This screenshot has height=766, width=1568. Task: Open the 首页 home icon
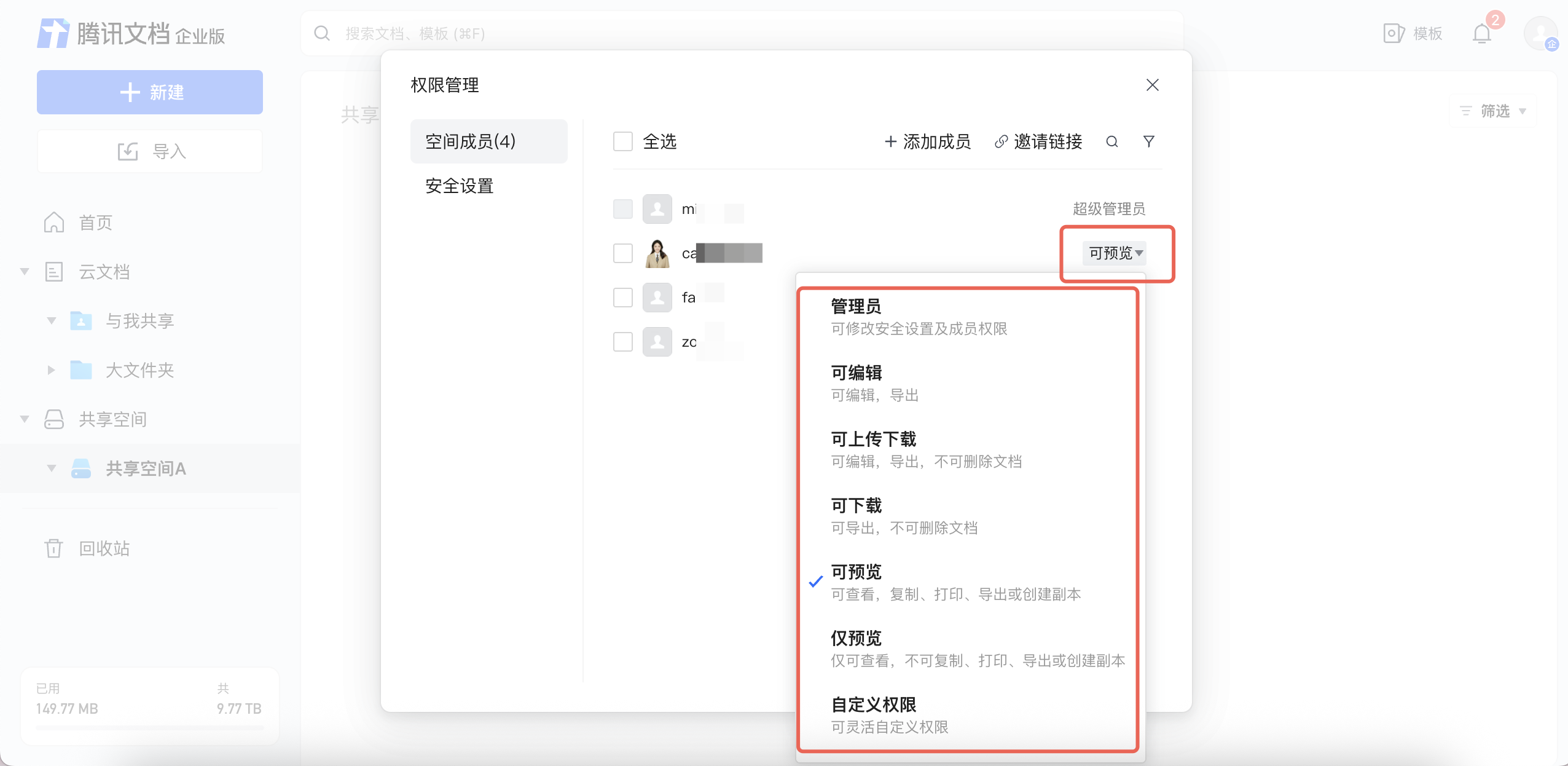coord(54,223)
